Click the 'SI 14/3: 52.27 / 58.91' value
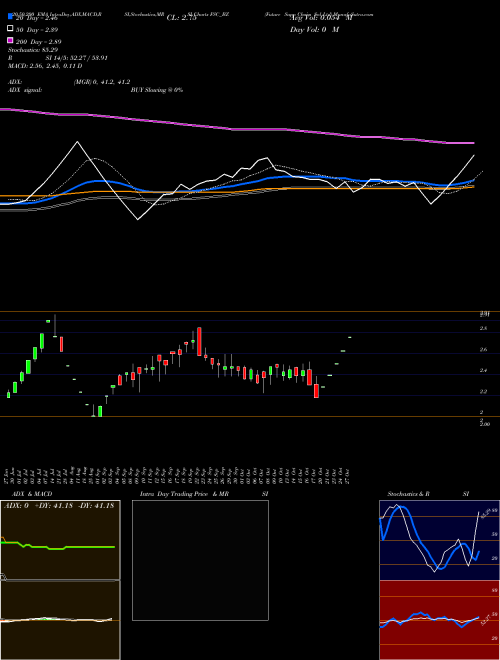 point(77,58)
